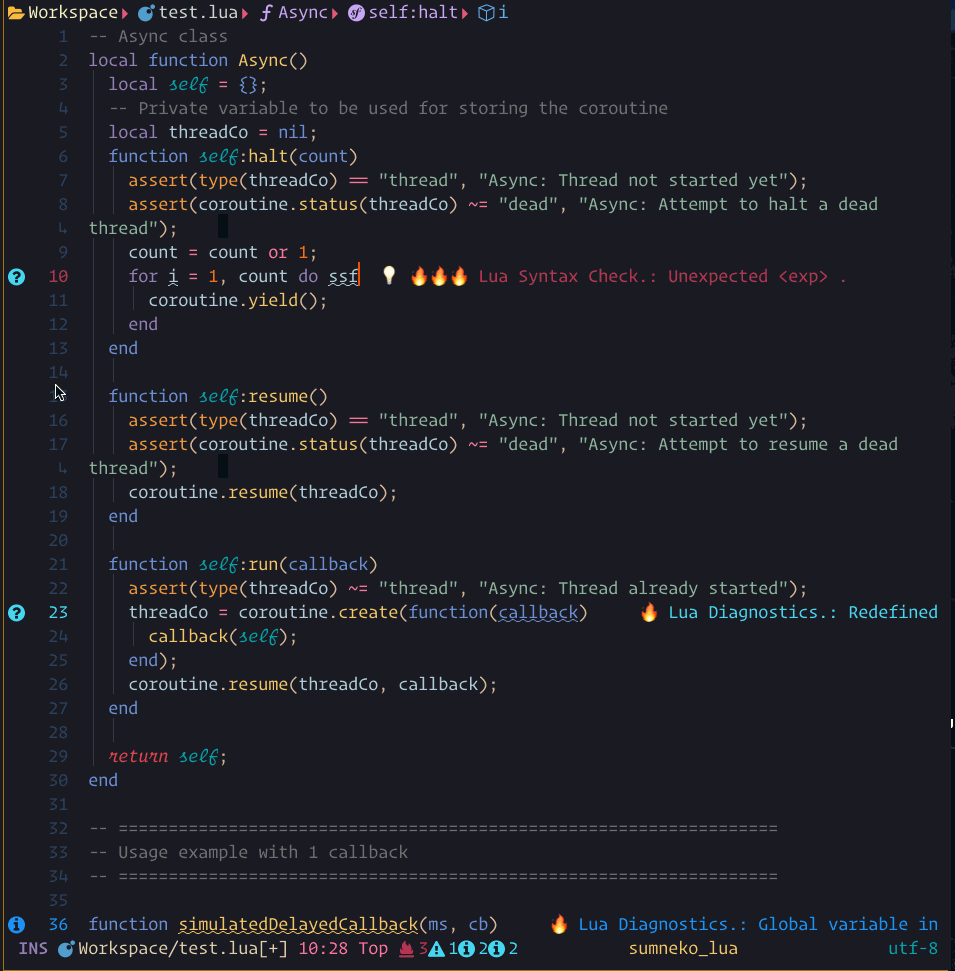Click the Lua icon in the status line
Screen dimensions: 955x971
pos(66,949)
